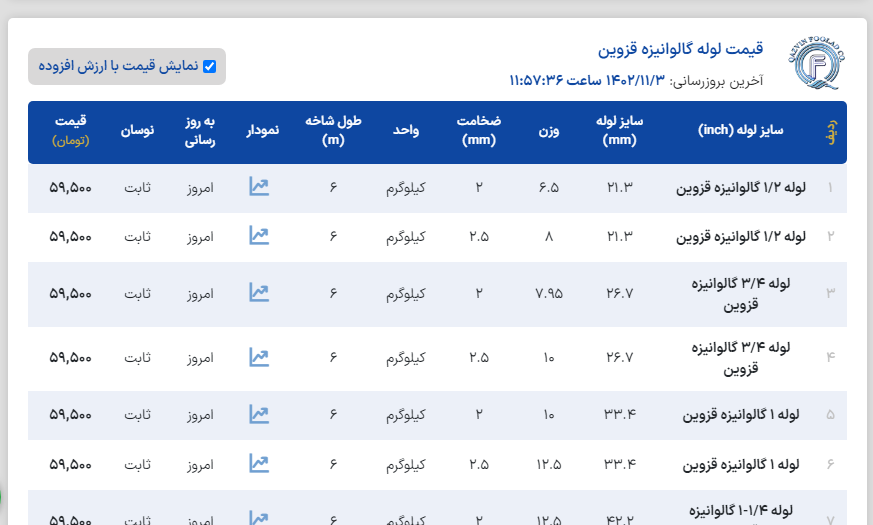Show chart for row 4 pipe, 2.5 mm thick

259,357
